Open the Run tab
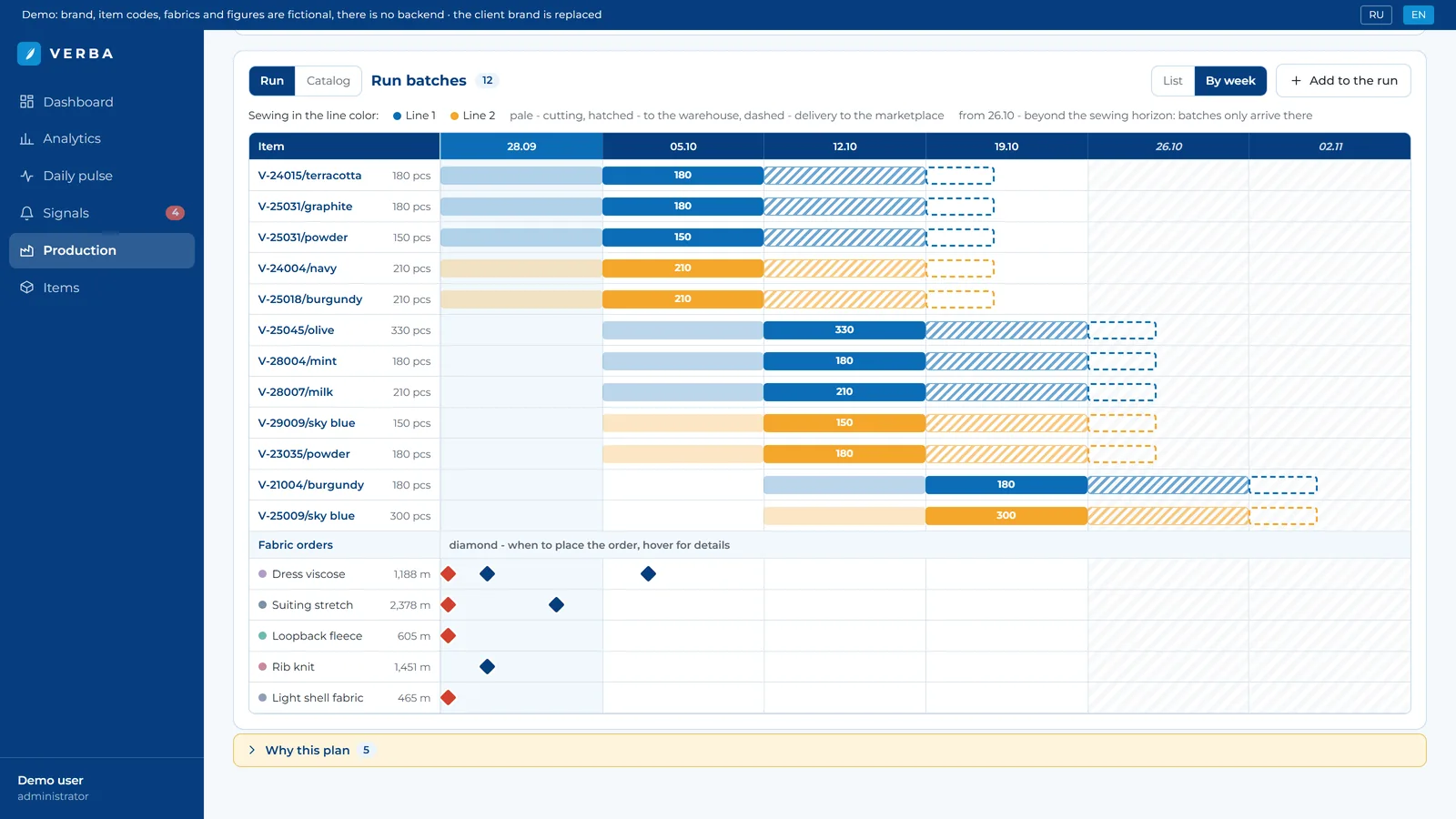Screen dimensions: 1456x819 point(272,81)
